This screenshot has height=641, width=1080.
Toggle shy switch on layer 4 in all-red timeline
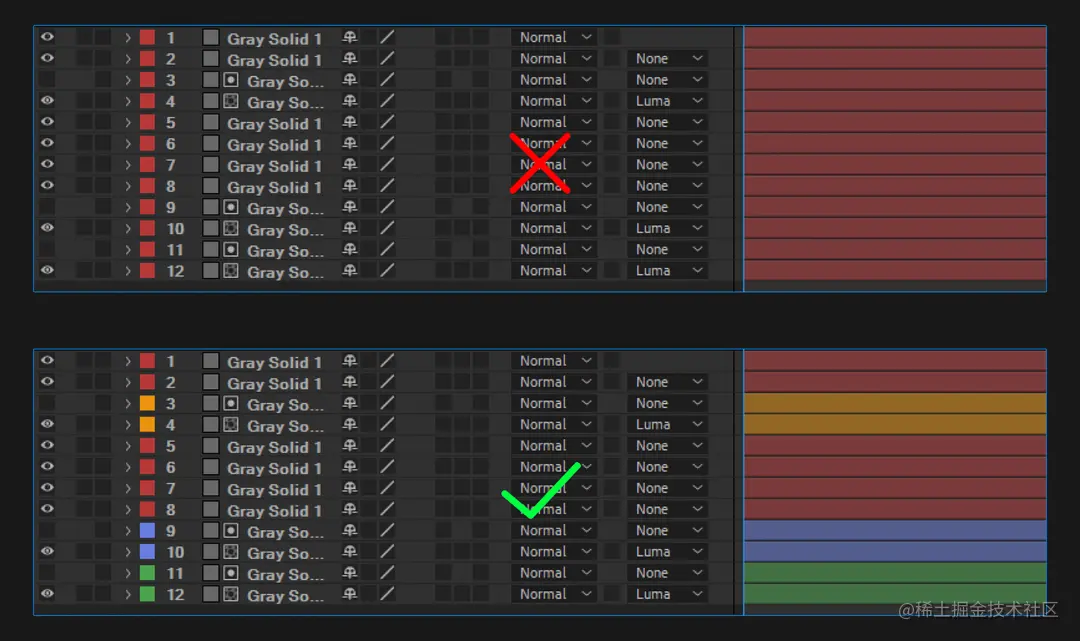coord(350,101)
